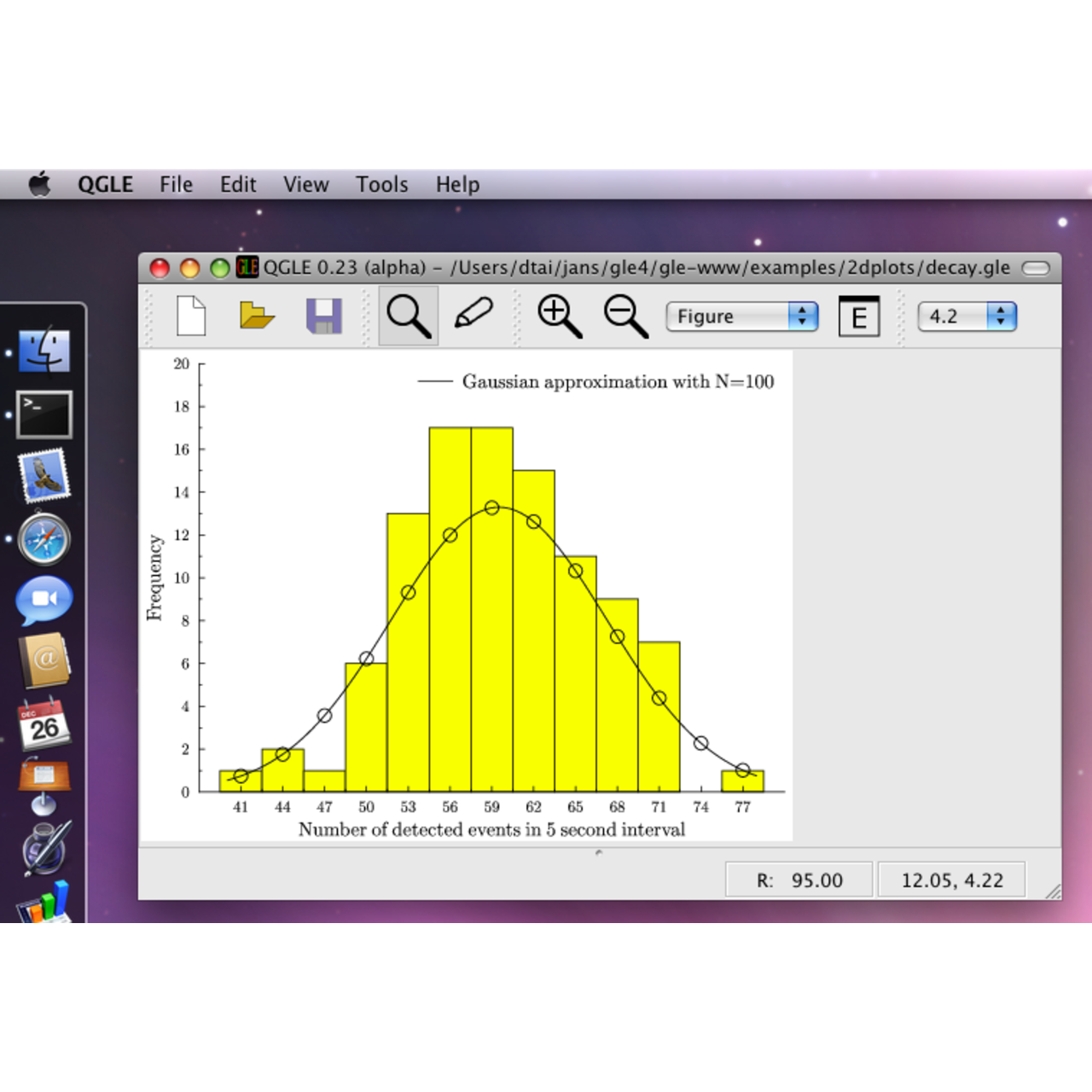Click the New file icon
Viewport: 1092px width, 1092px height.
[191, 316]
